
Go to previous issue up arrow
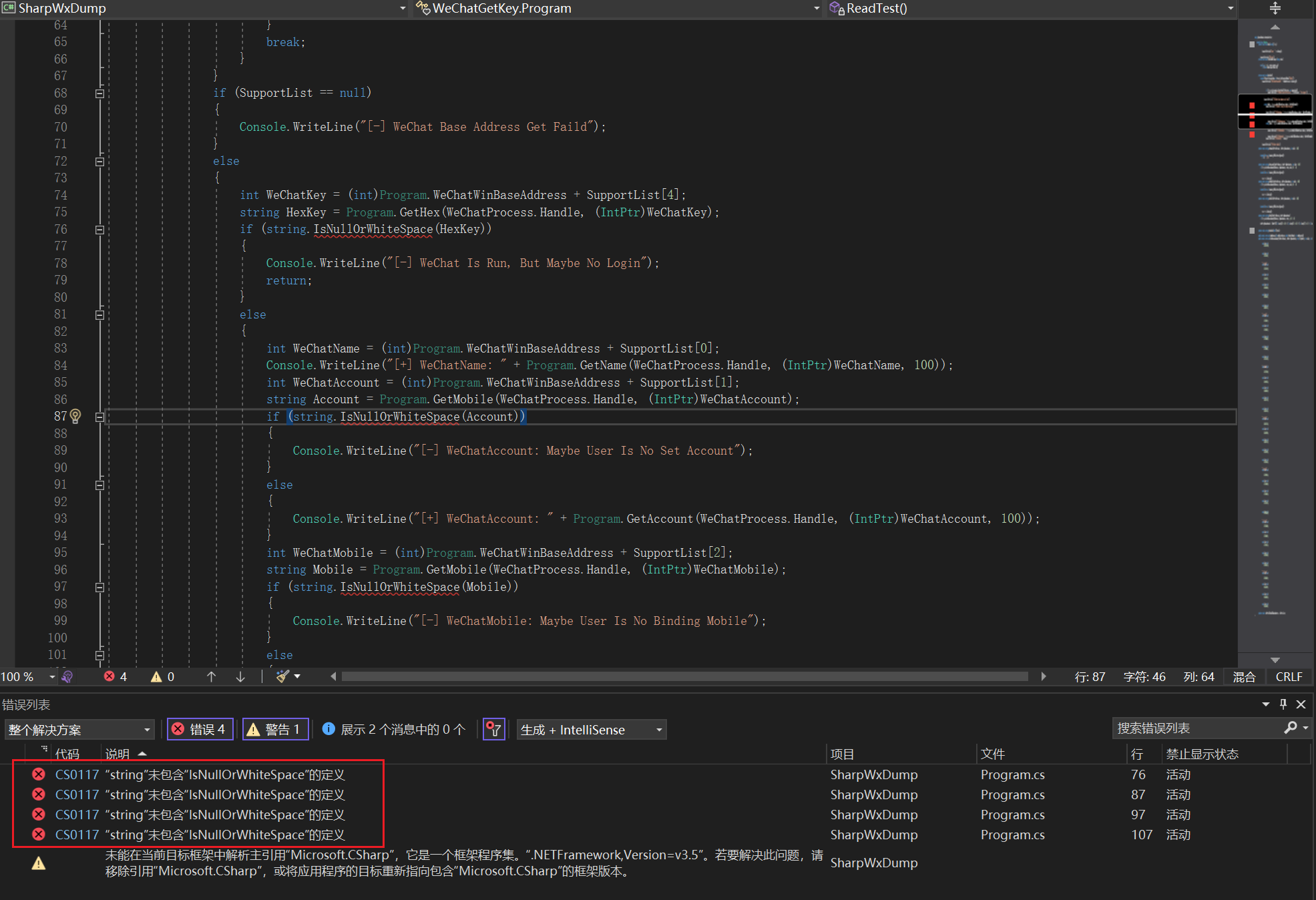[x=211, y=676]
